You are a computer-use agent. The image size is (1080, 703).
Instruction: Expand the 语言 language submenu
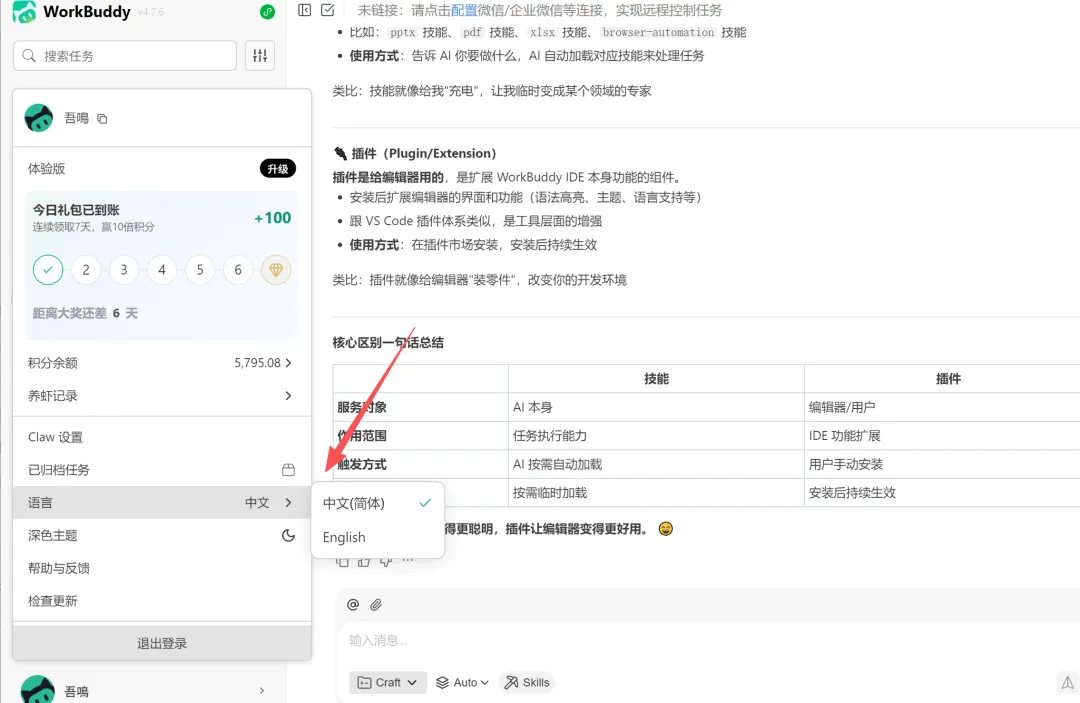point(162,503)
